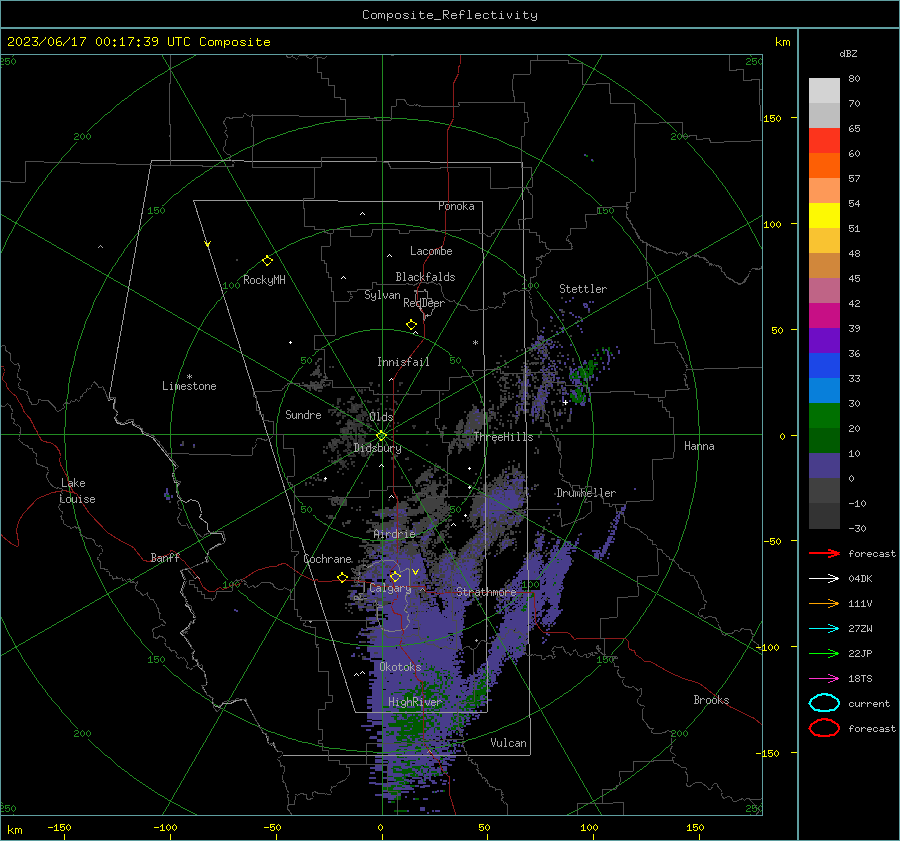Click the orange 111V arrow in legend
The height and width of the screenshot is (841, 900).
coord(824,603)
